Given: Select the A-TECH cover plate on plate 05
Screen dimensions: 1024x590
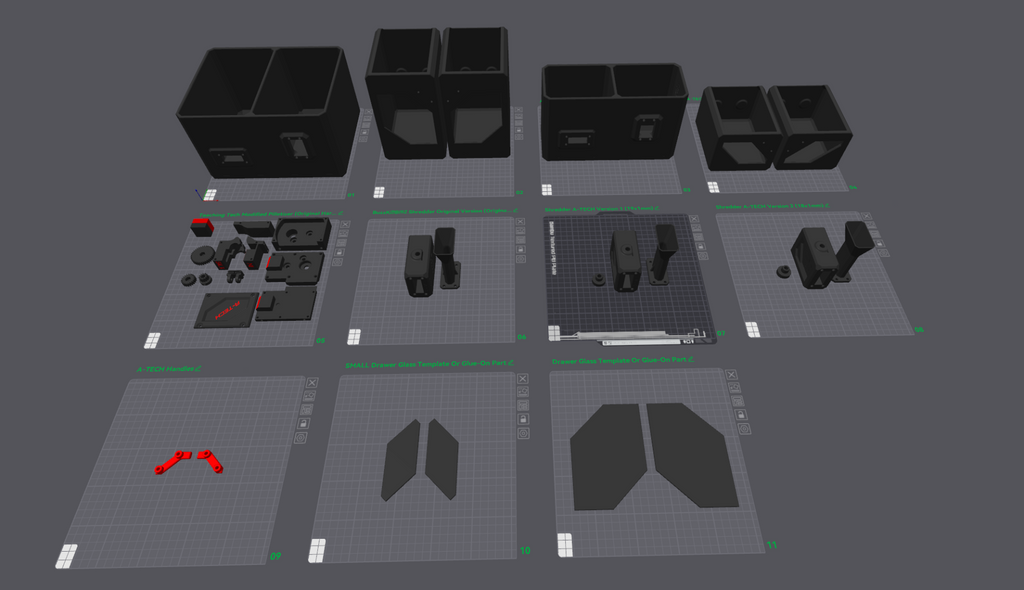Looking at the screenshot, I should point(225,310).
